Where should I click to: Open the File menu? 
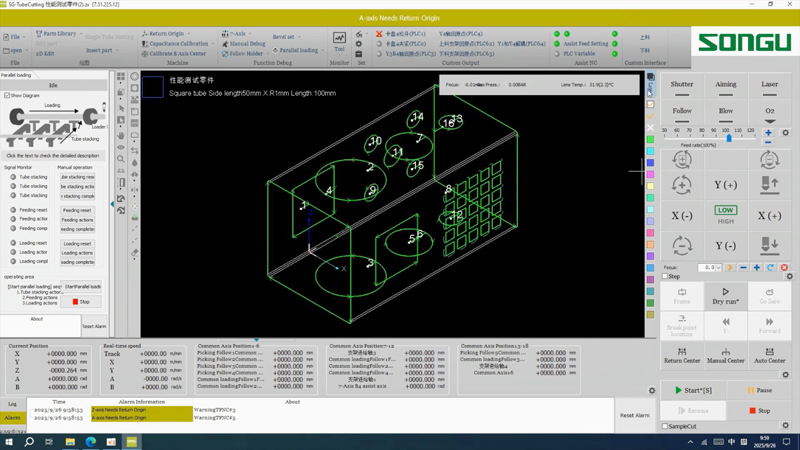coord(14,37)
